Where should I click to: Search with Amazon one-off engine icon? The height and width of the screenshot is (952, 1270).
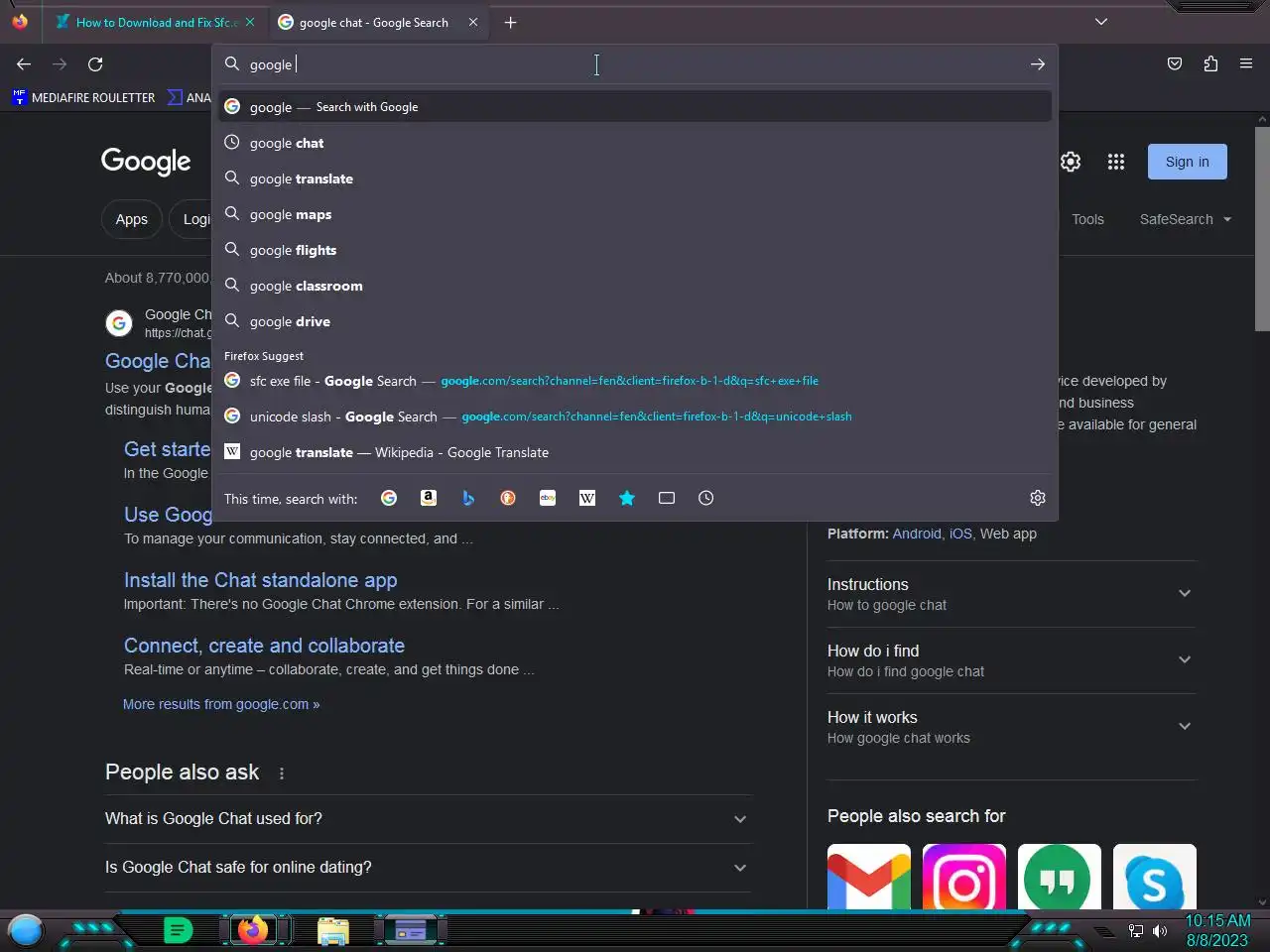coord(429,498)
